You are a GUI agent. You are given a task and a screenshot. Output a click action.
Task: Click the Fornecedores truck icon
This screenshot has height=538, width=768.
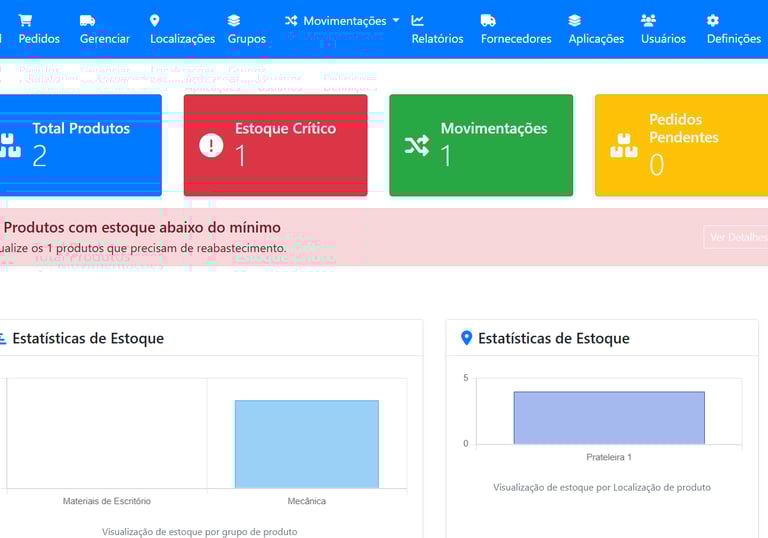[488, 20]
